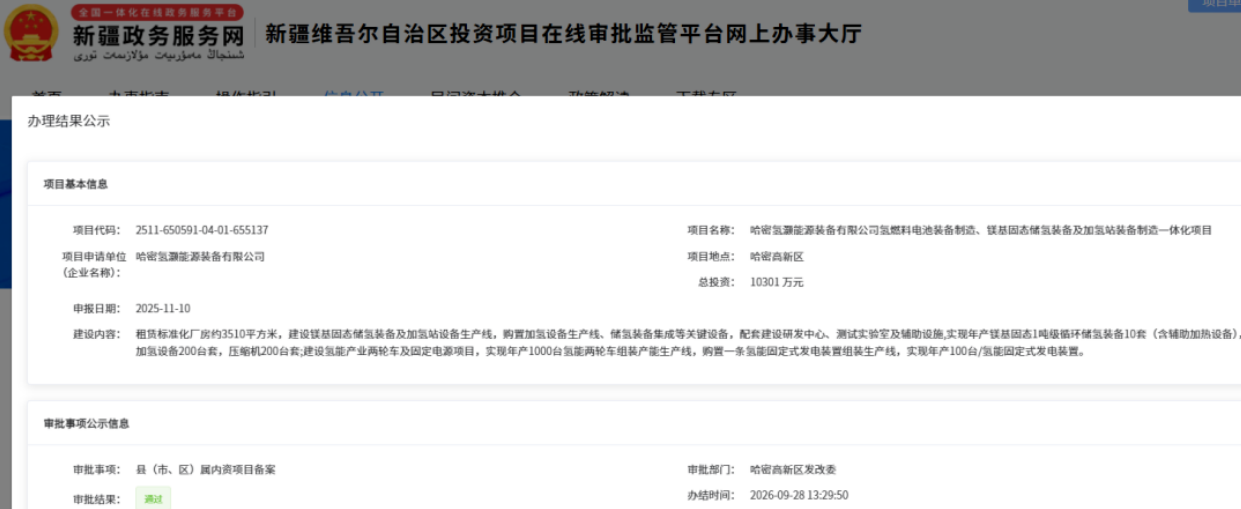Screen dimensions: 1241x509
Task: Open the 办事指南 navigation tab
Action: pos(139,96)
